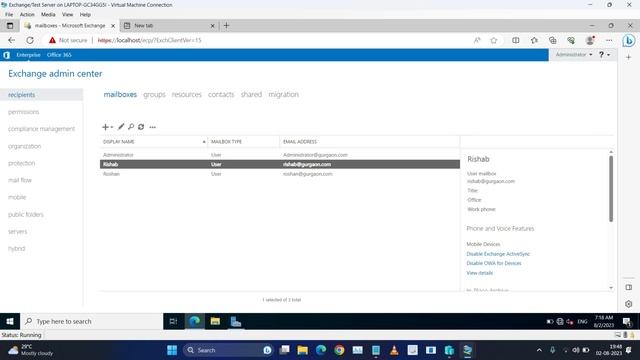Reload the page with the browser refresh icon
640x360 pixels.
click(x=30, y=40)
